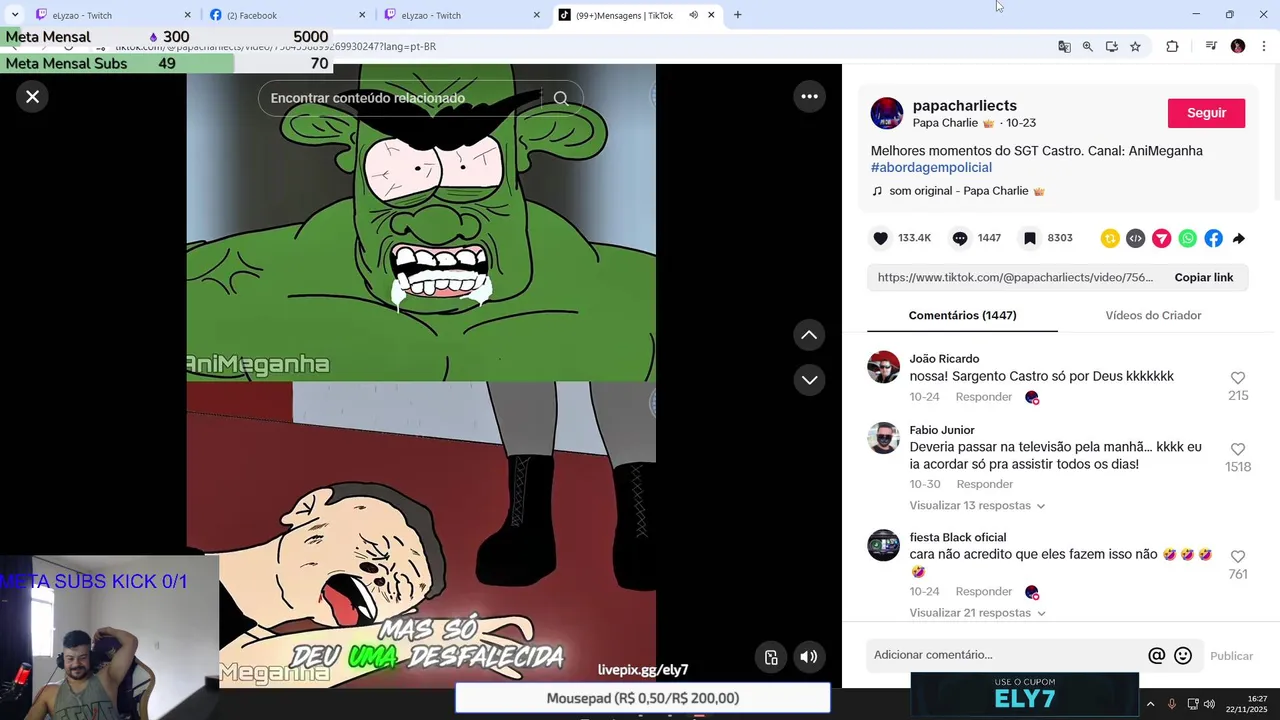Open the Chrome three-dot menu
Image resolution: width=1280 pixels, height=720 pixels.
(1264, 46)
